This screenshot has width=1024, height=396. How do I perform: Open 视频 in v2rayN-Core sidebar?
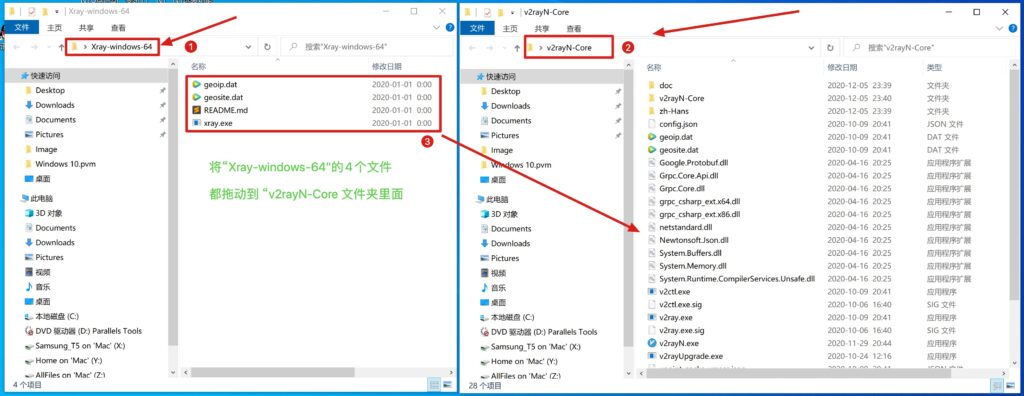click(x=499, y=273)
